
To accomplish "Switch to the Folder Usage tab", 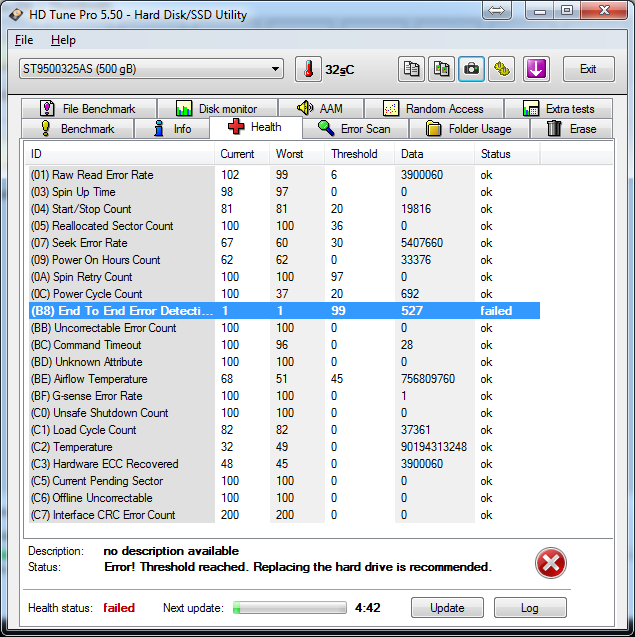I will click(x=469, y=128).
